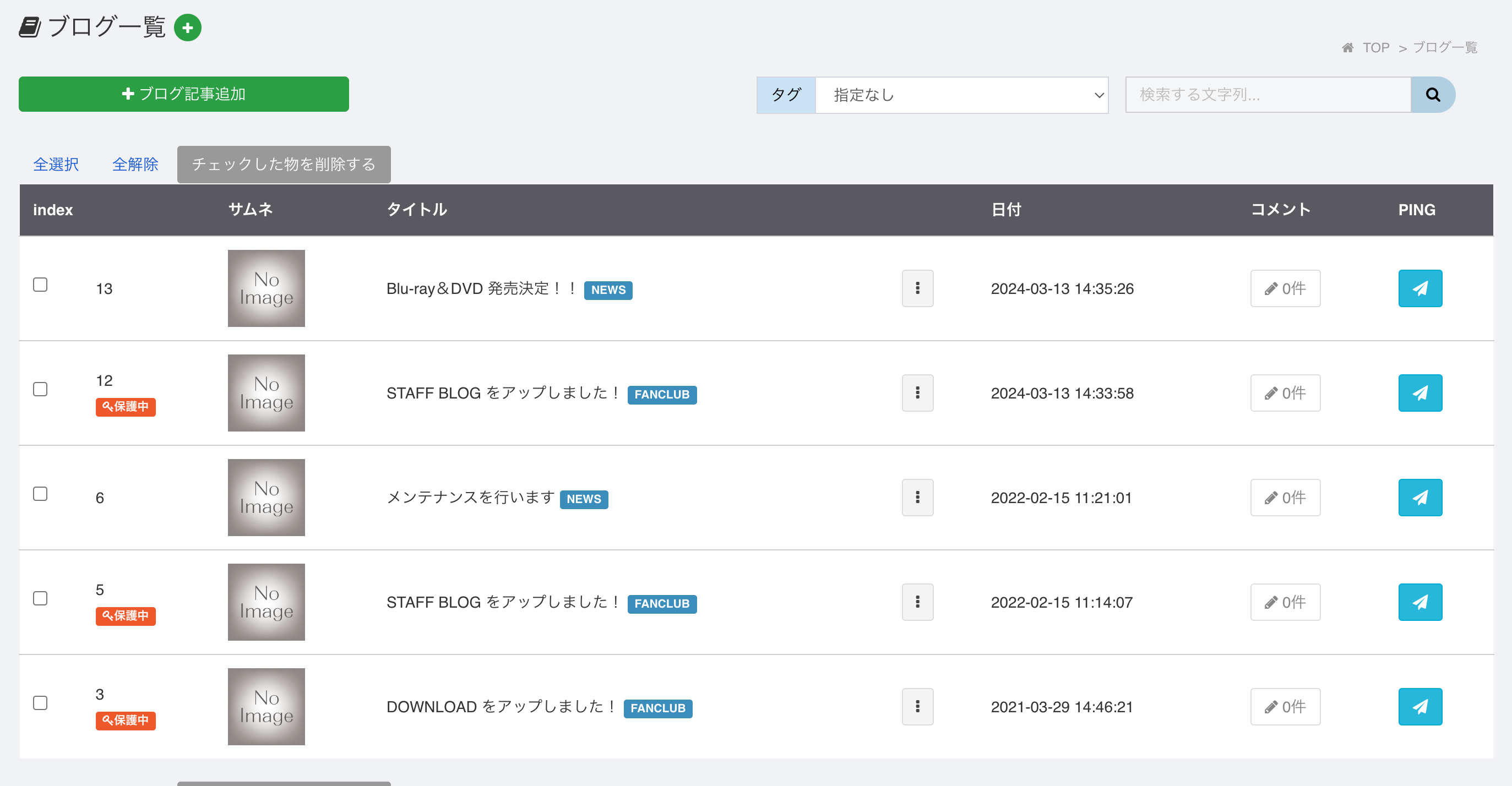Viewport: 1512px width, 786px height.
Task: Click STAFF BLOG title of post index 12
Action: (504, 393)
